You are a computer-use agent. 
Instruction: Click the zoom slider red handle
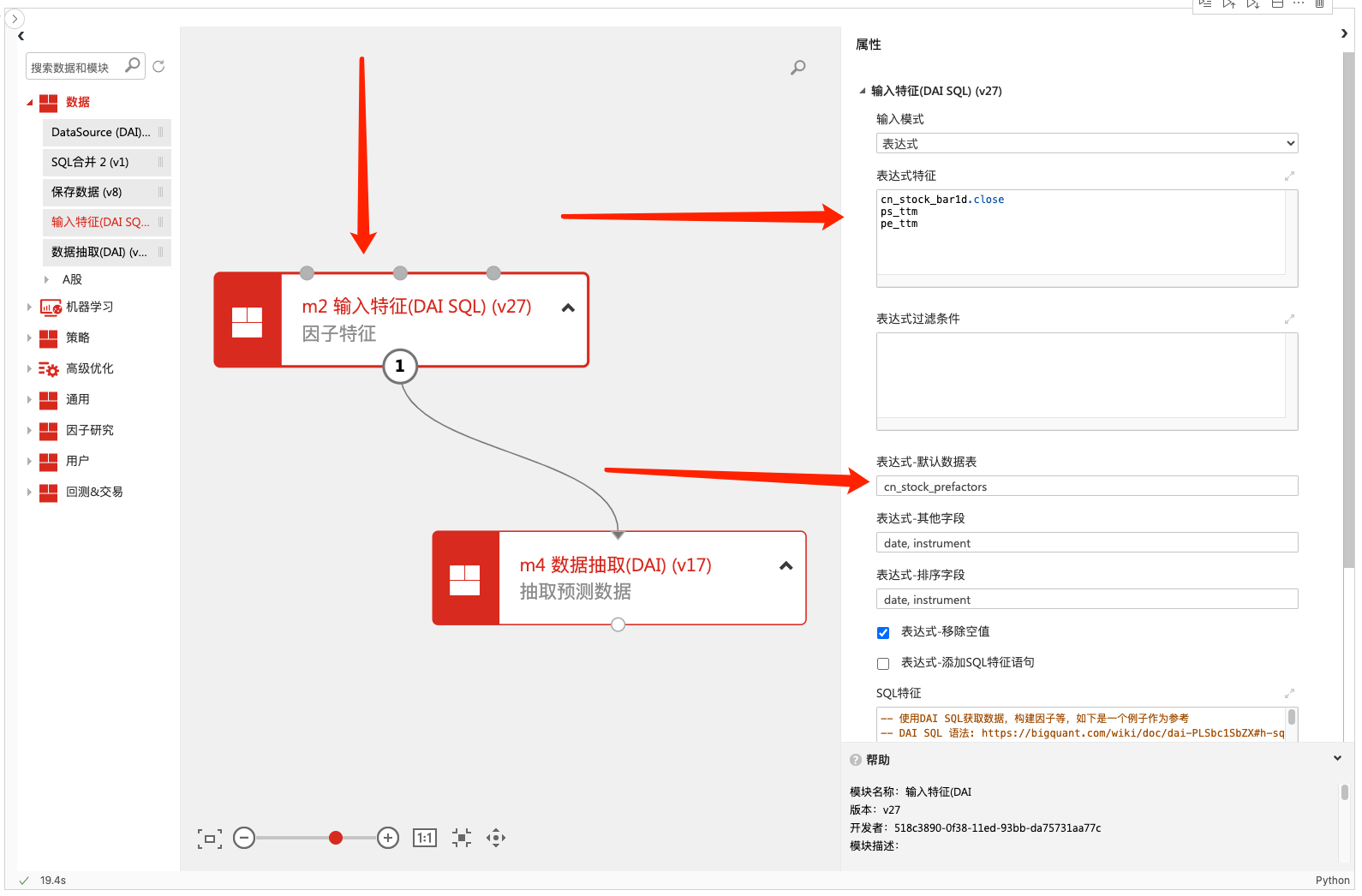point(336,838)
